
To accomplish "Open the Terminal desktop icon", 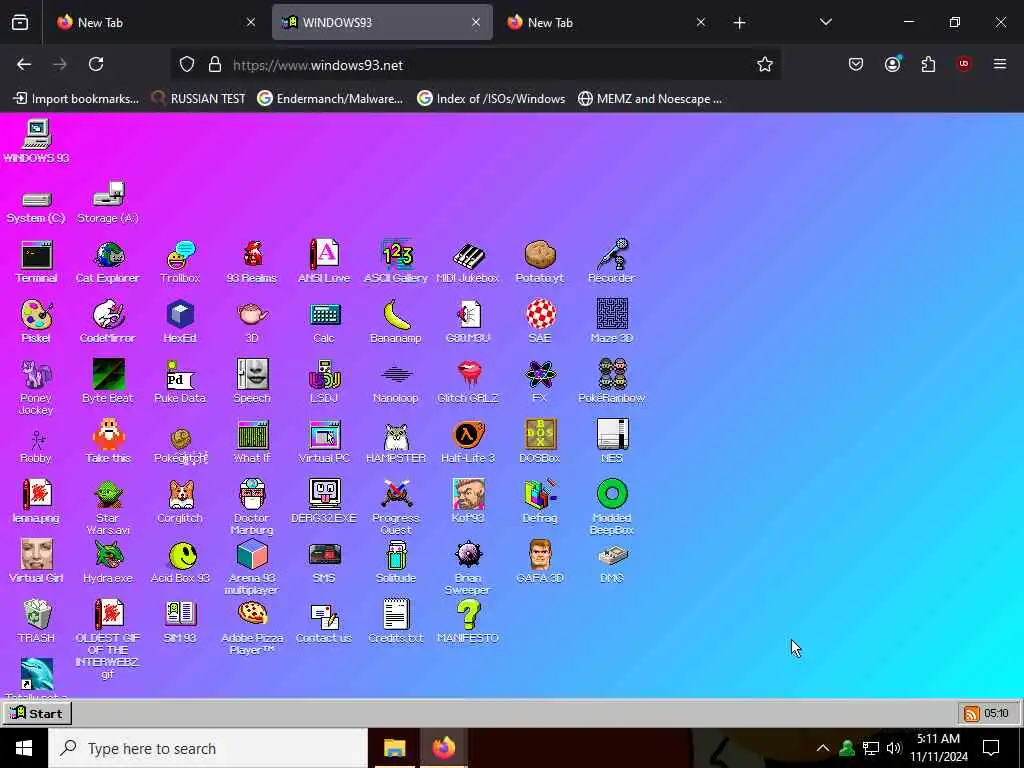I will click(37, 262).
